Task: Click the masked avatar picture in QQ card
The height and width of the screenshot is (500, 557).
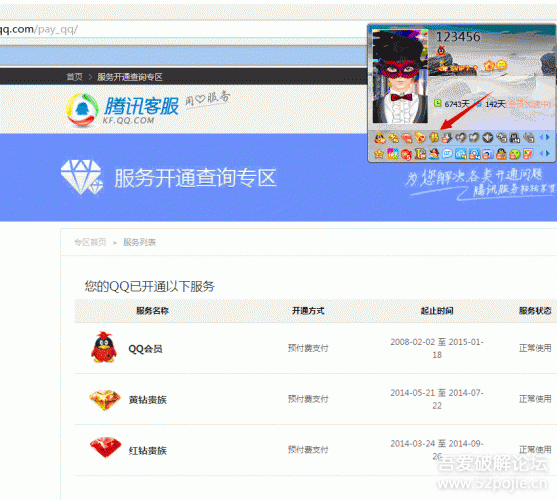Action: click(400, 76)
